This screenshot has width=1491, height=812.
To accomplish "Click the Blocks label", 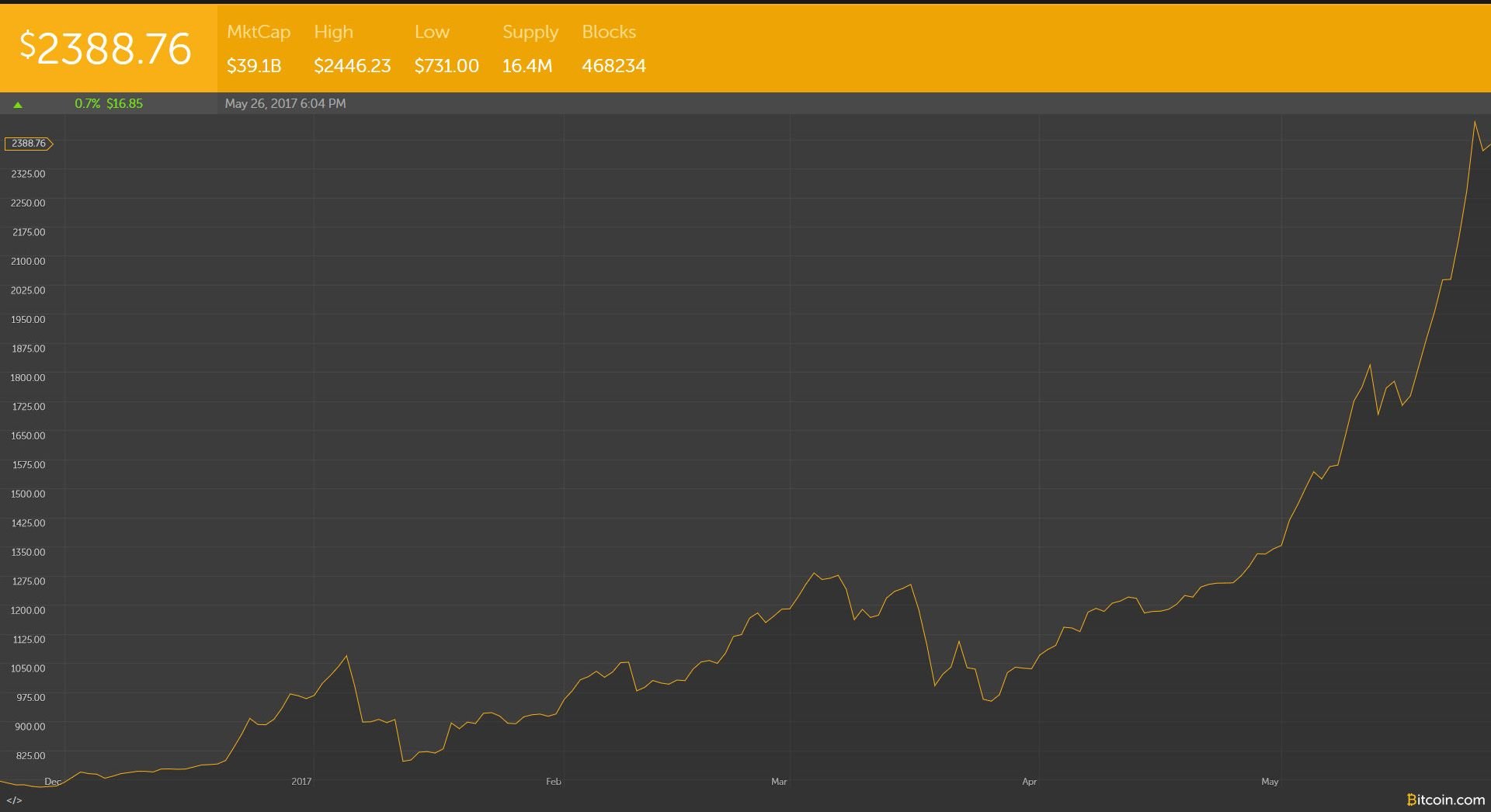I will click(609, 32).
